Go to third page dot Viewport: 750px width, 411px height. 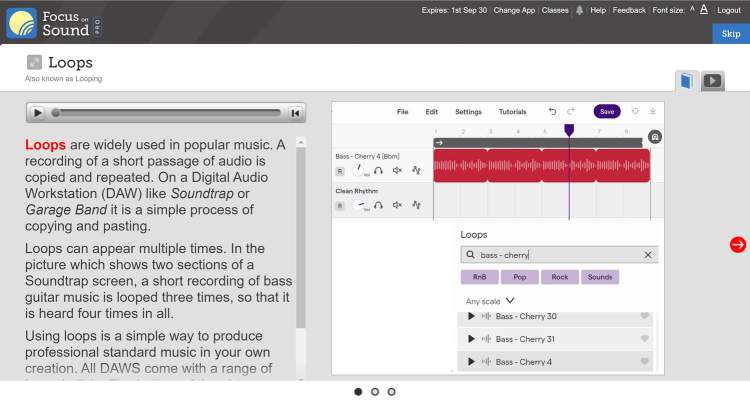click(x=391, y=392)
